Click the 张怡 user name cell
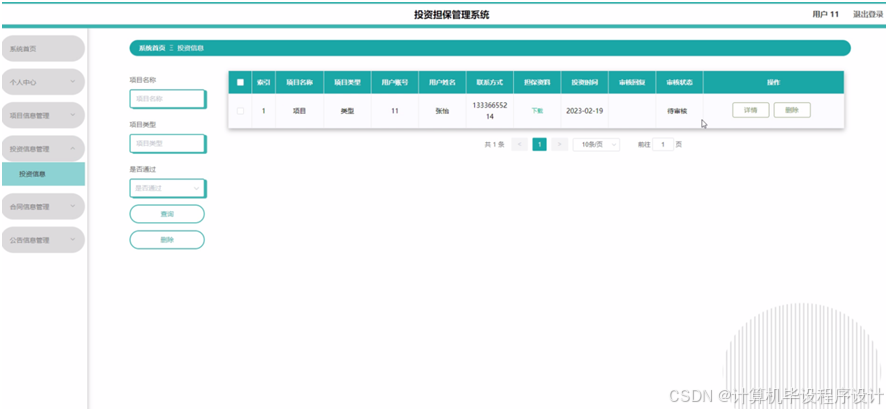 click(442, 111)
